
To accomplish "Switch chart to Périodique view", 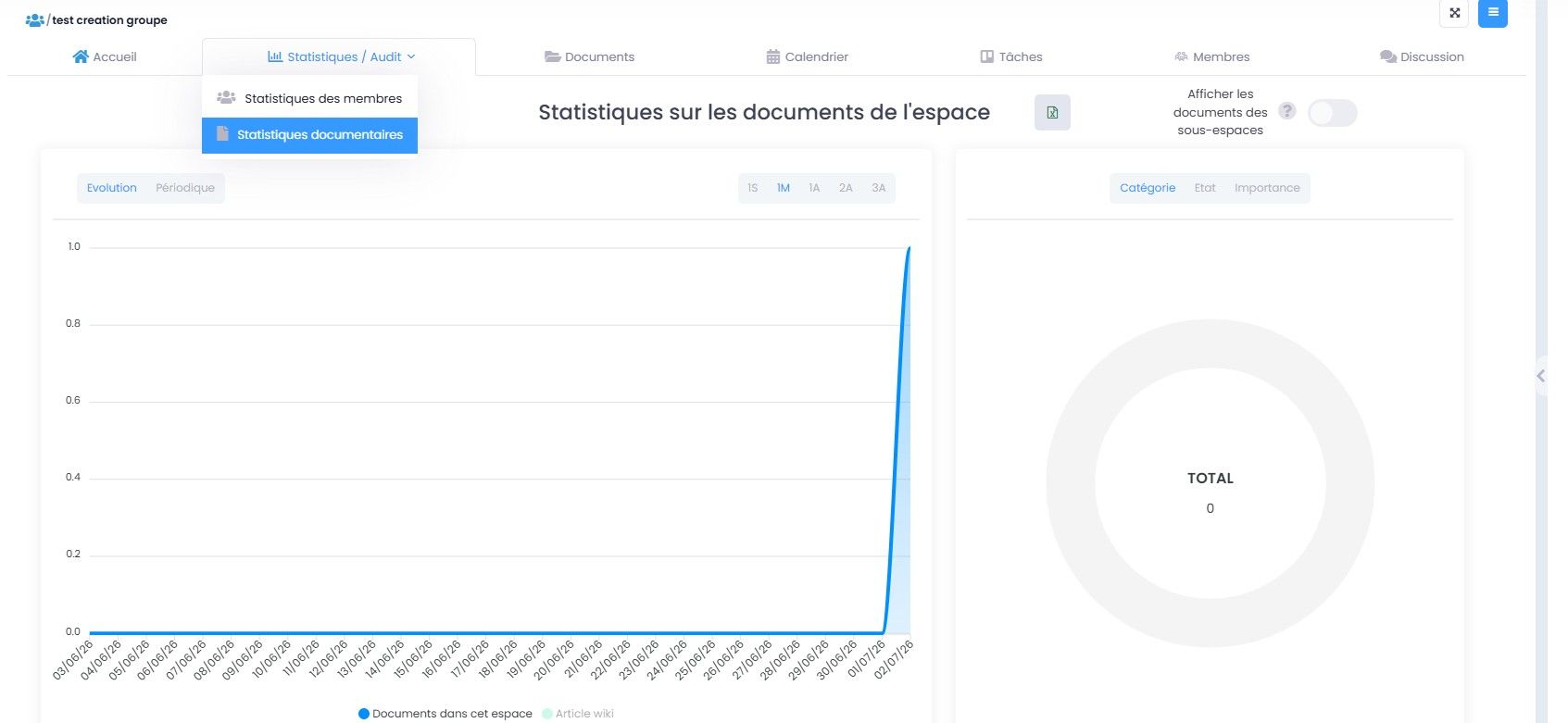I will coord(185,188).
